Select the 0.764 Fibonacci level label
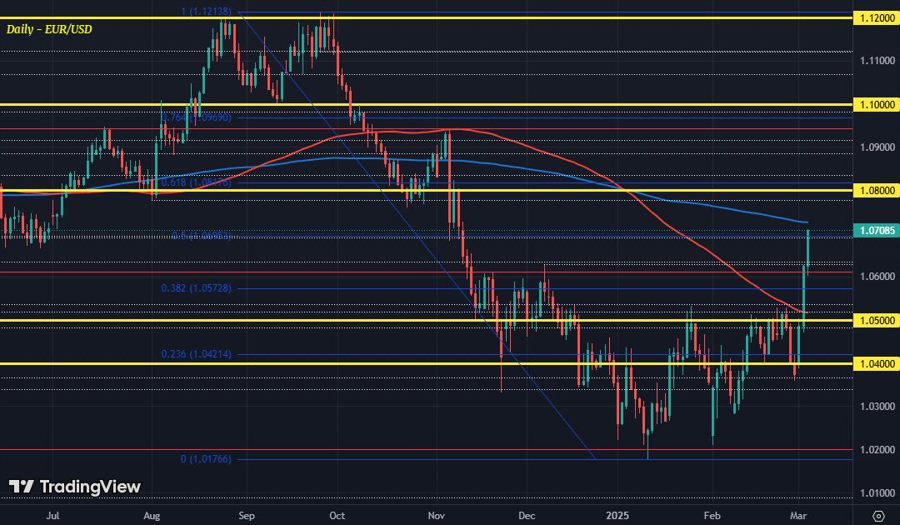Viewport: 900px width, 525px height. (196, 118)
